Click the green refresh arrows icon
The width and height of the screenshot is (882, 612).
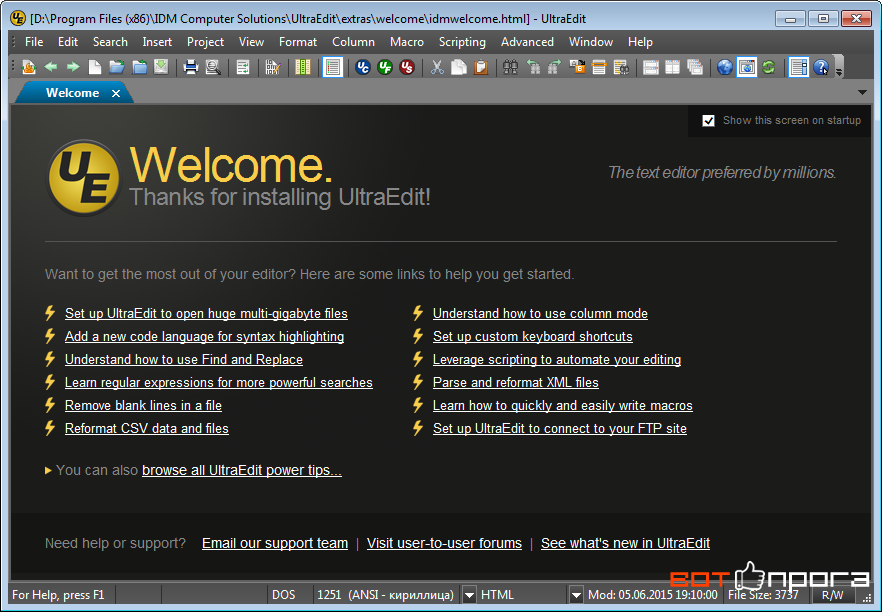(x=769, y=68)
